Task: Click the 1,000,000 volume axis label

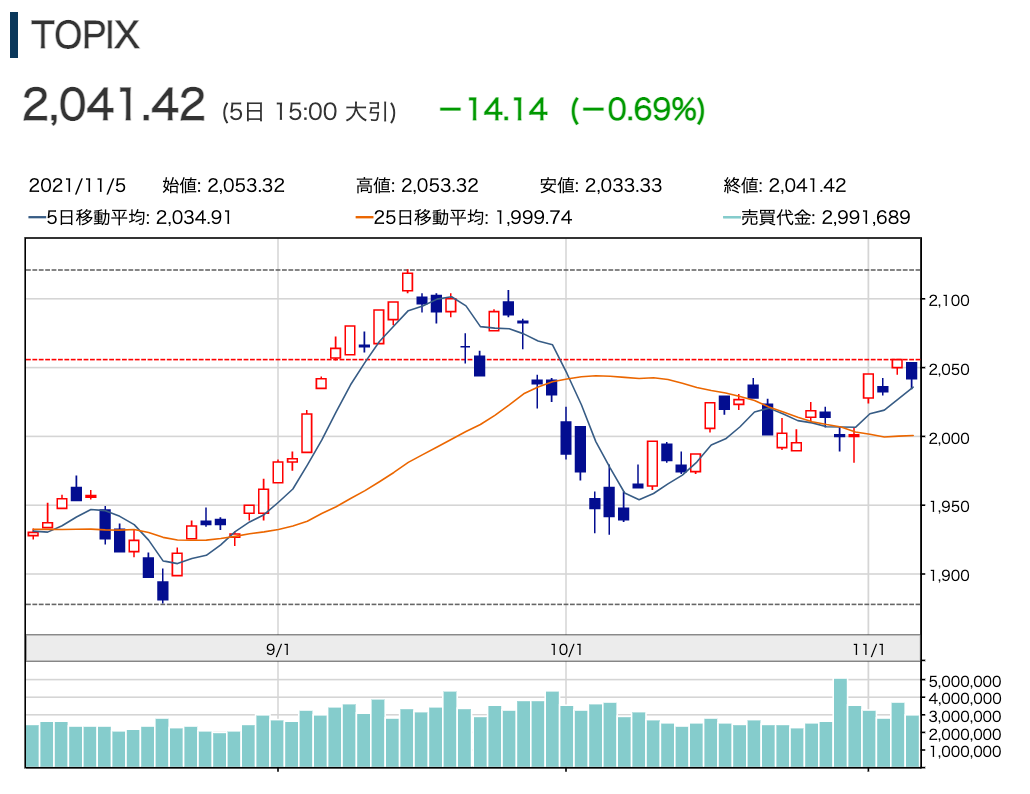Action: (x=964, y=751)
